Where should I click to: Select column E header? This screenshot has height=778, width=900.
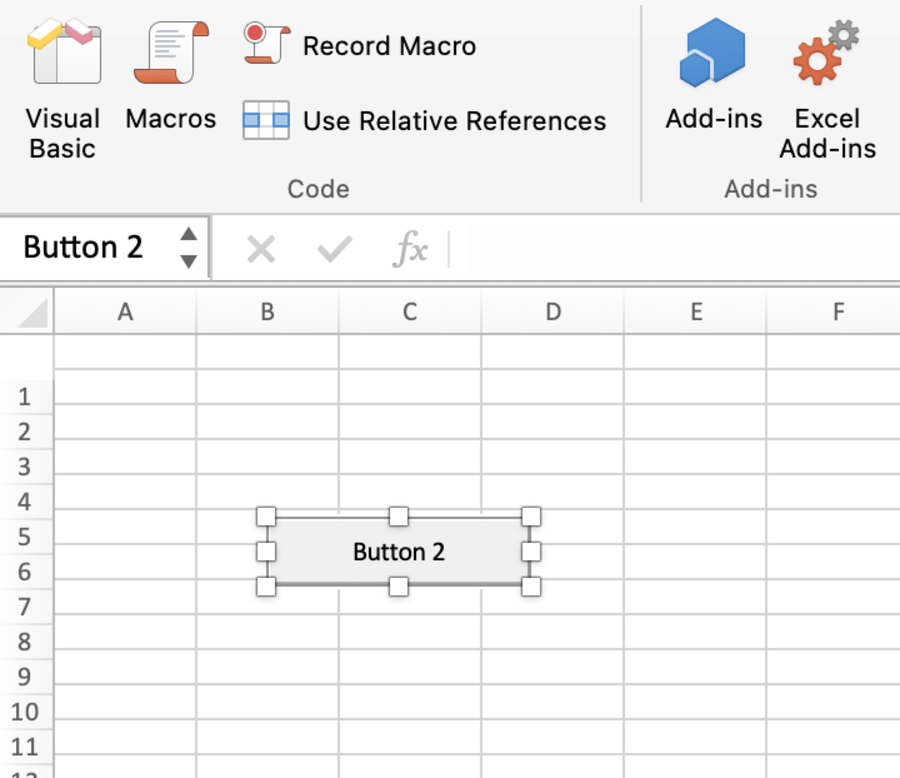[x=696, y=312]
